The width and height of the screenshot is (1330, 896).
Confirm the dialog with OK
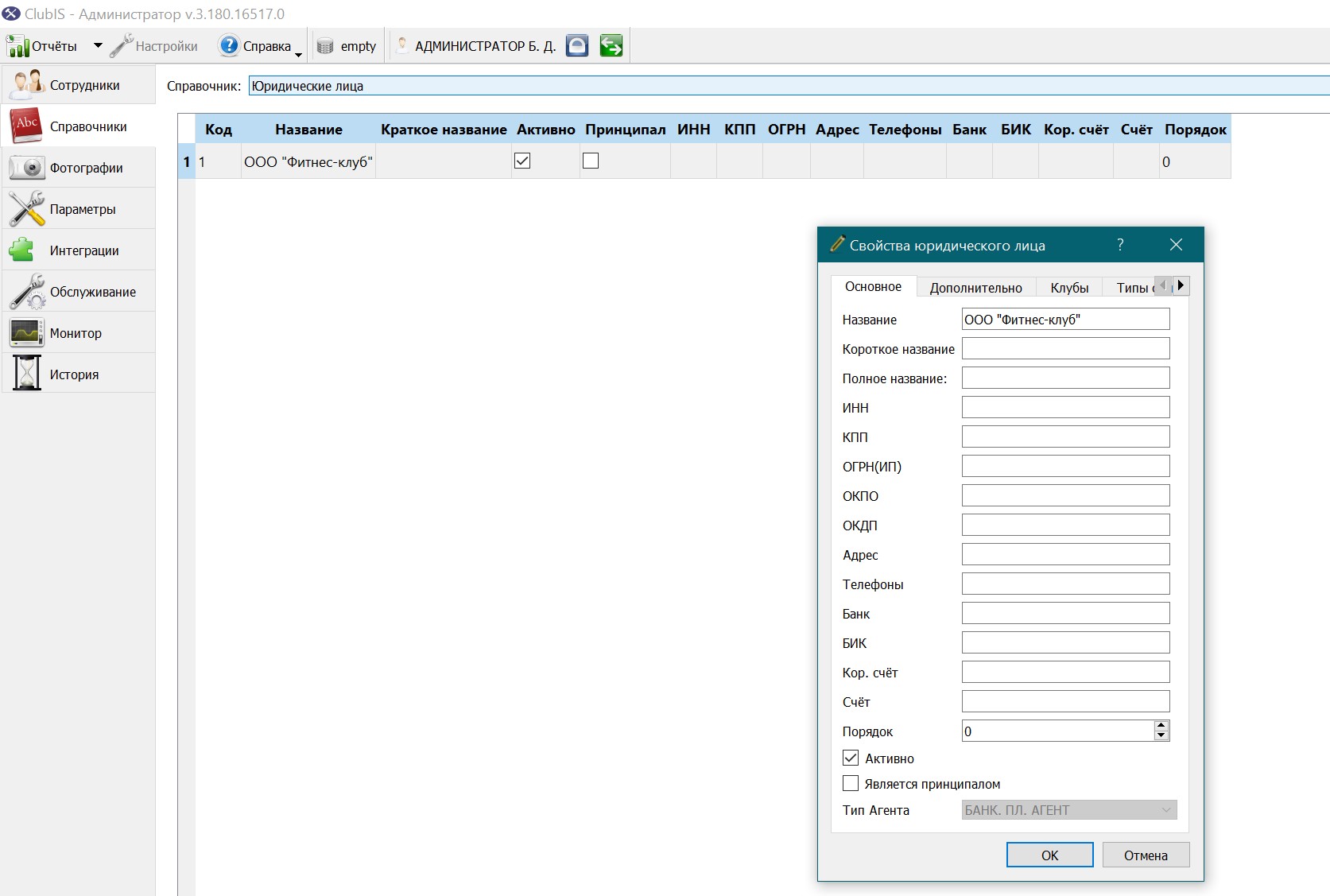click(x=1049, y=855)
